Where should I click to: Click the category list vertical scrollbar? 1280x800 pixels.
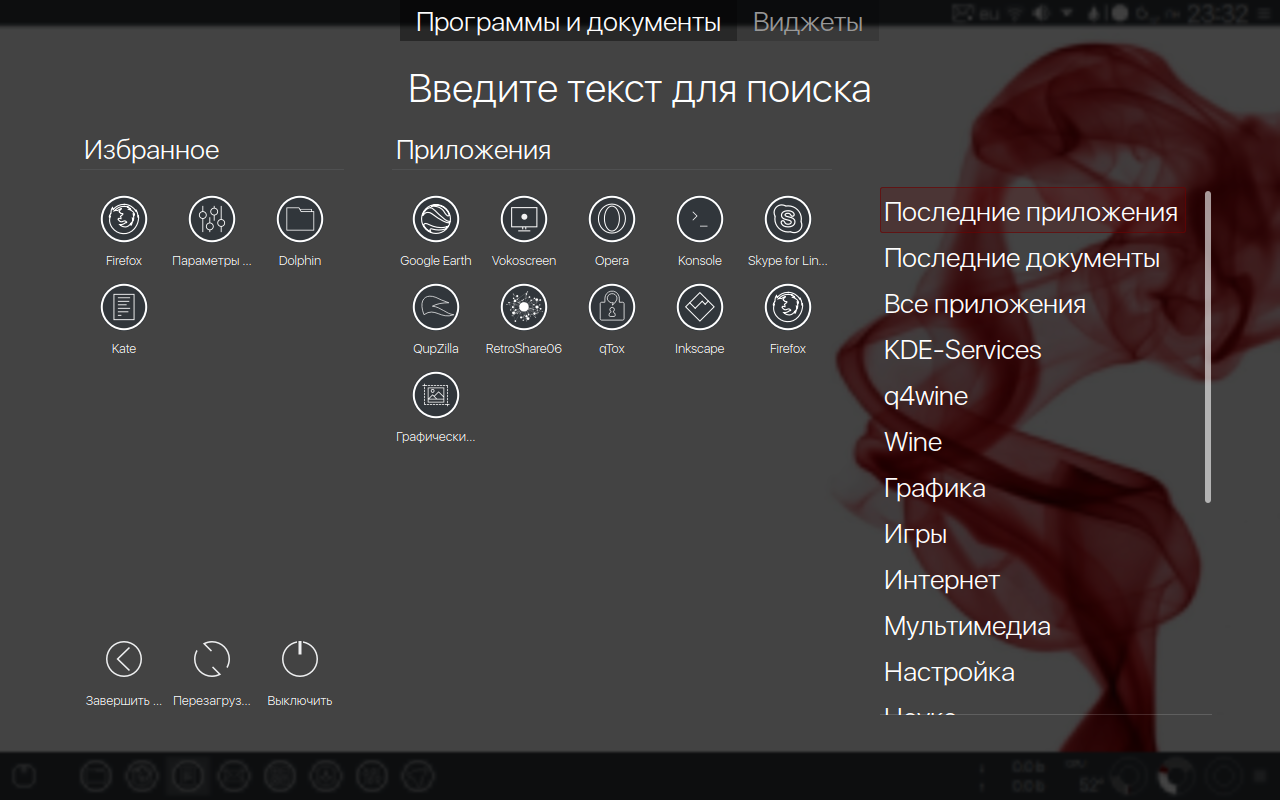pos(1208,346)
